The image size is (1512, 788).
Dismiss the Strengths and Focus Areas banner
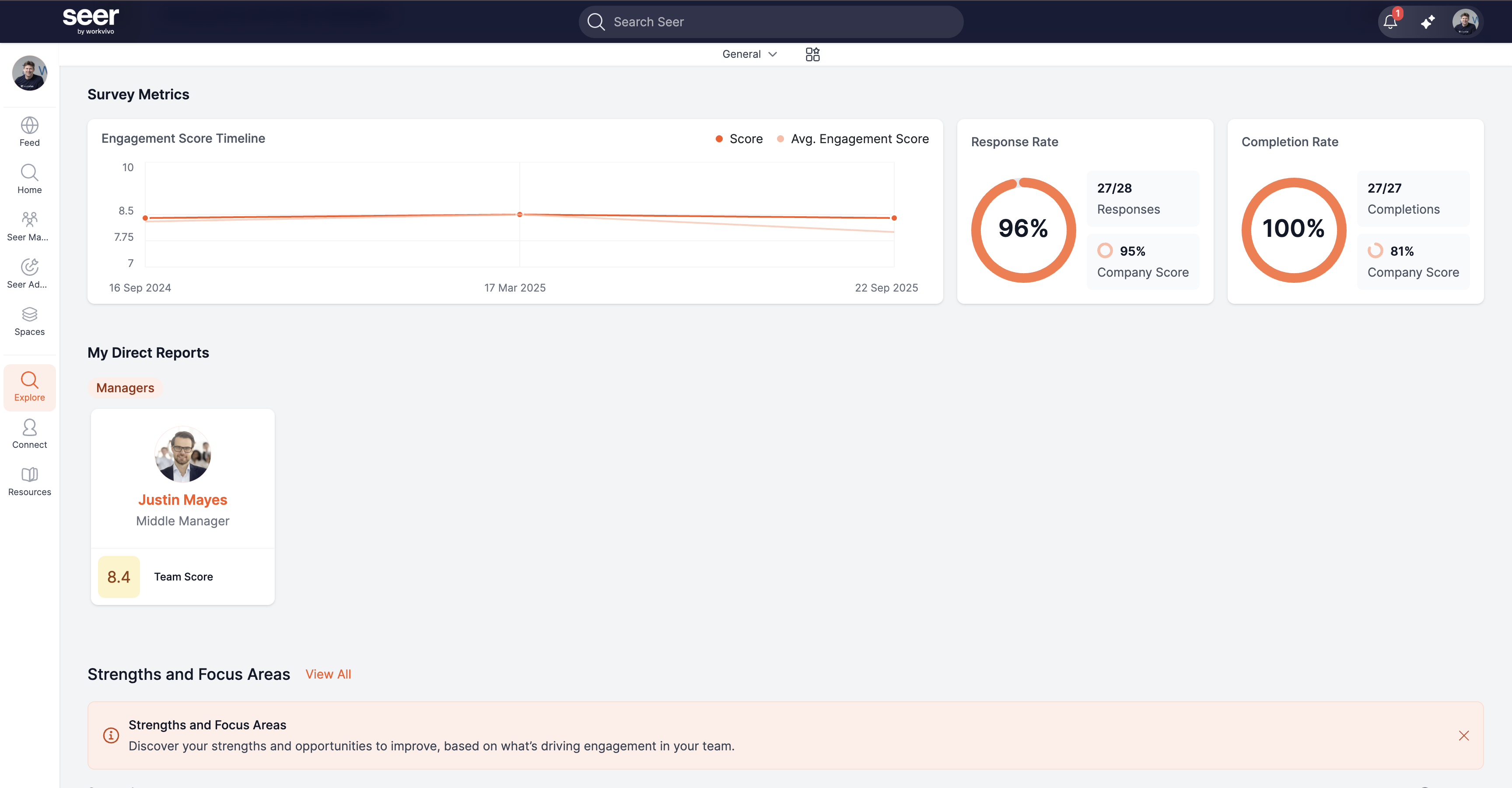(1463, 735)
